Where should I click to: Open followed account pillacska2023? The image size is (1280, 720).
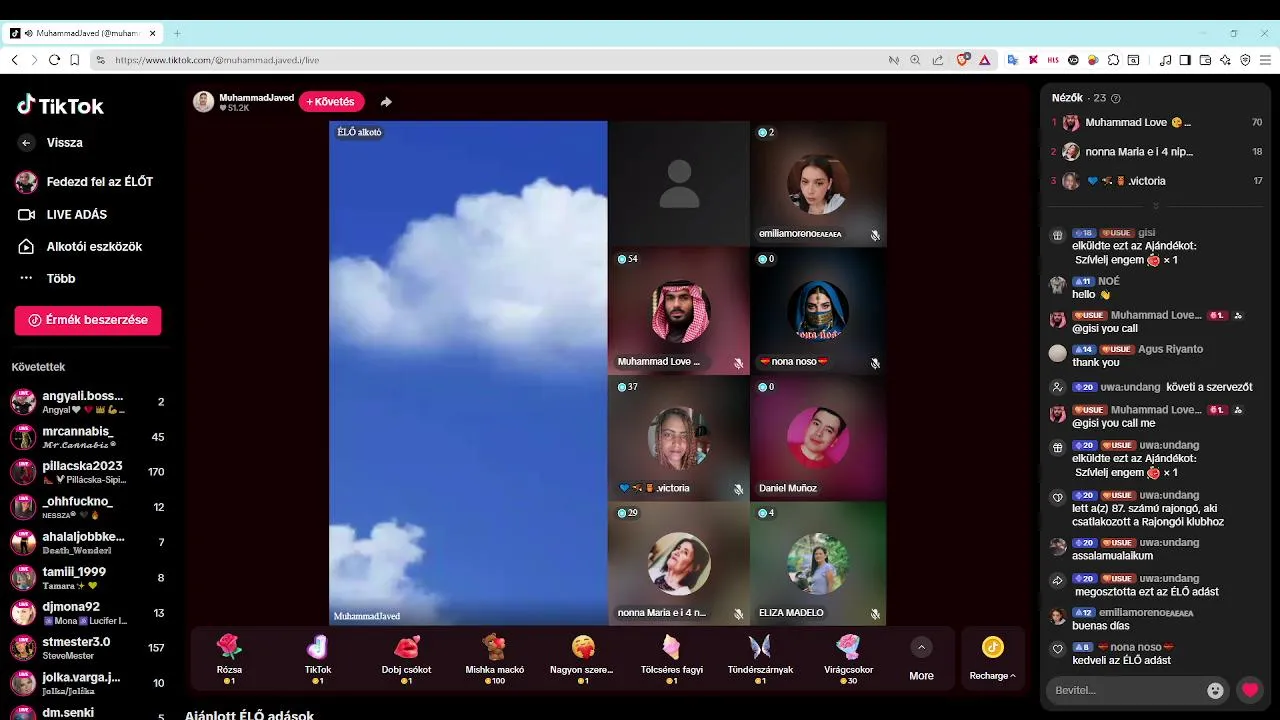point(88,472)
